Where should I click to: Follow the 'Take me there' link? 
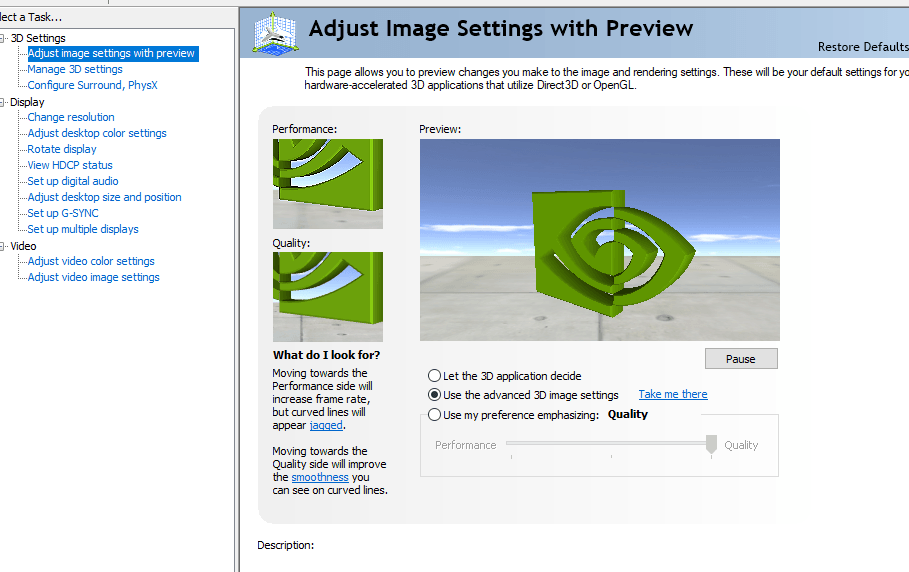pos(672,394)
